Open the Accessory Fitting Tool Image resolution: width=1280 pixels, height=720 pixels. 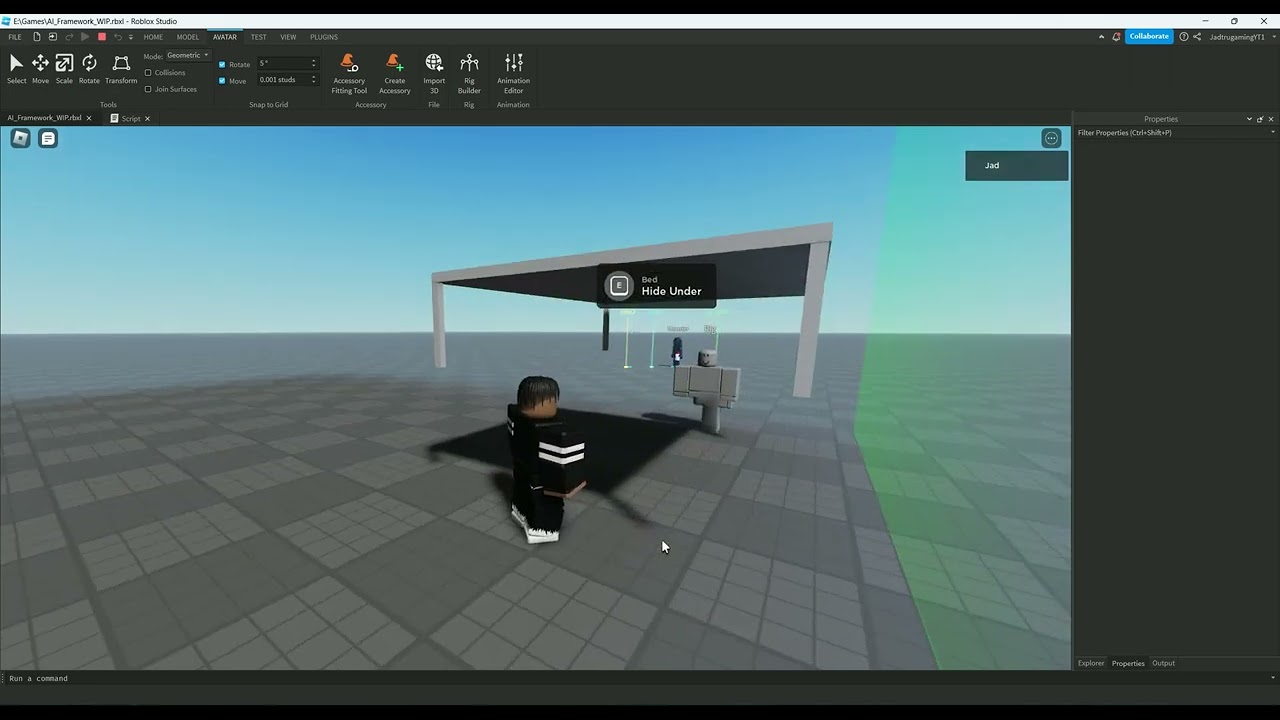tap(349, 74)
